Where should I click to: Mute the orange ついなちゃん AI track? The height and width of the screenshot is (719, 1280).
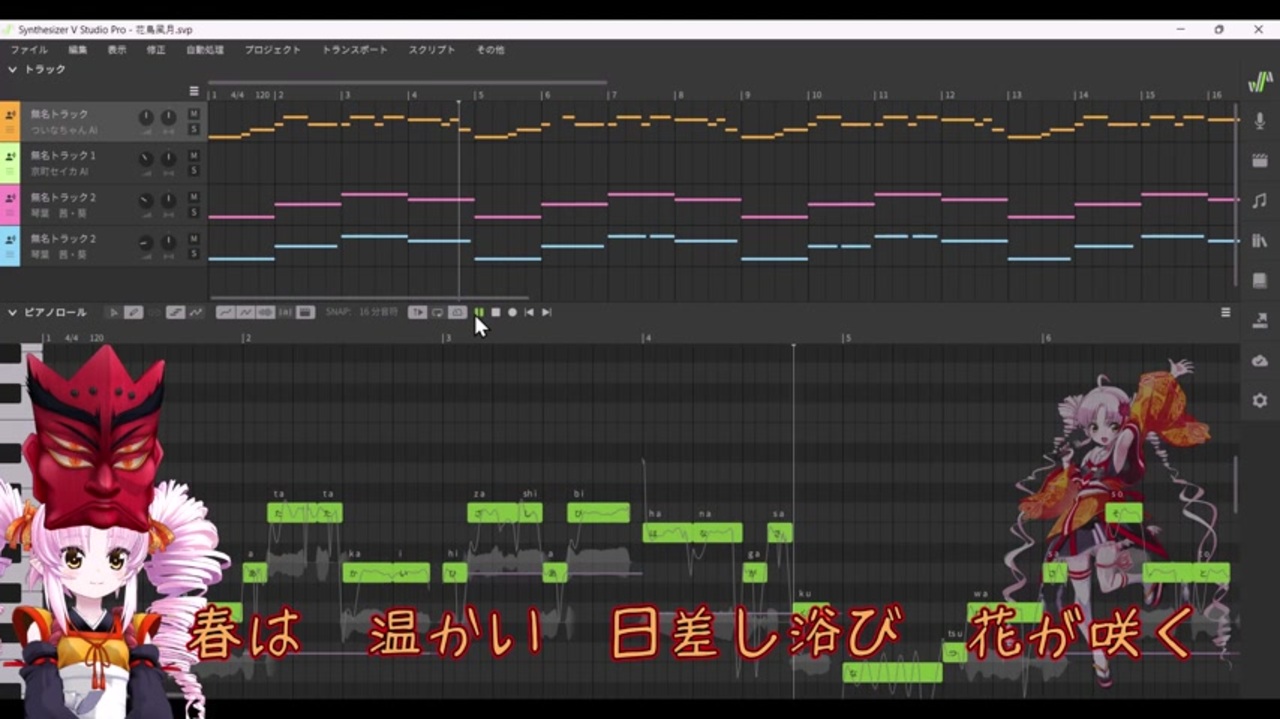[194, 114]
